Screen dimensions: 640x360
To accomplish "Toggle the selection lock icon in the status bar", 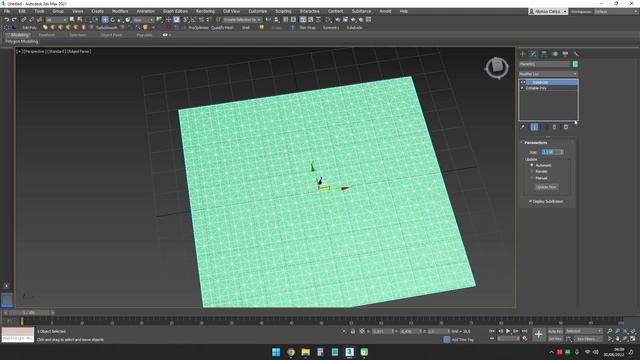I will 353,331.
